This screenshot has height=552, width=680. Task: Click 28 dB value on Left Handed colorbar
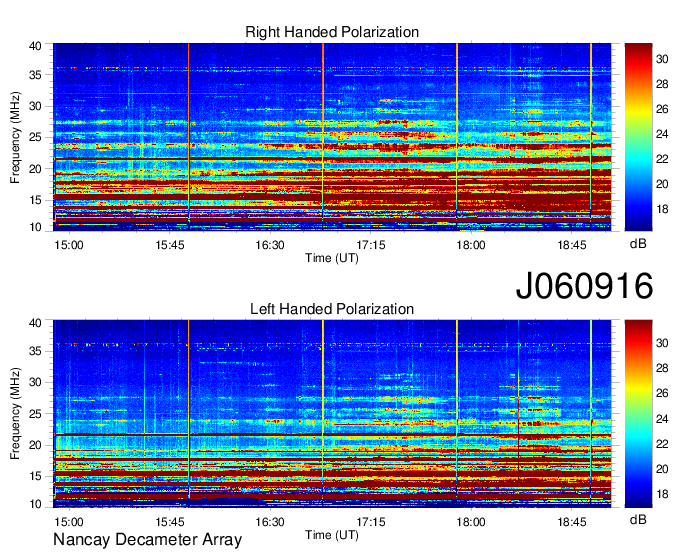coord(662,369)
